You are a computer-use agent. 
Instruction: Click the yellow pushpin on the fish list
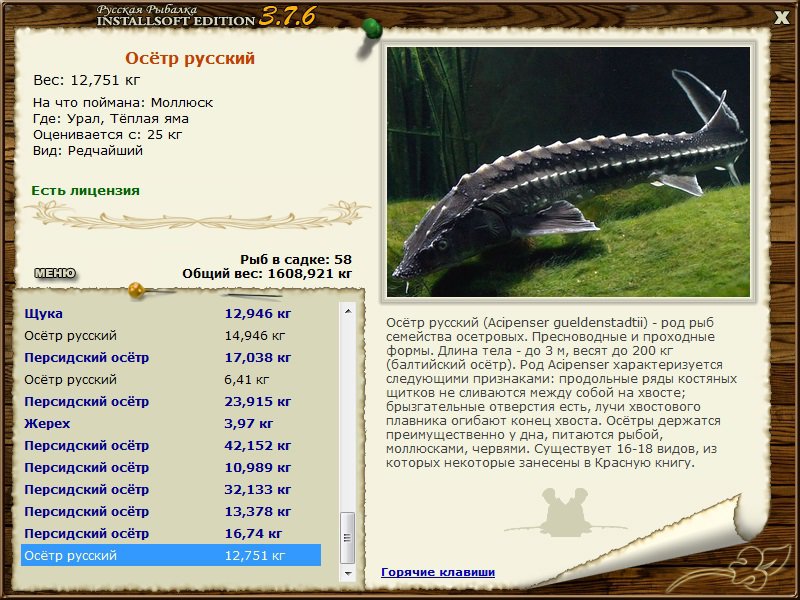(136, 290)
